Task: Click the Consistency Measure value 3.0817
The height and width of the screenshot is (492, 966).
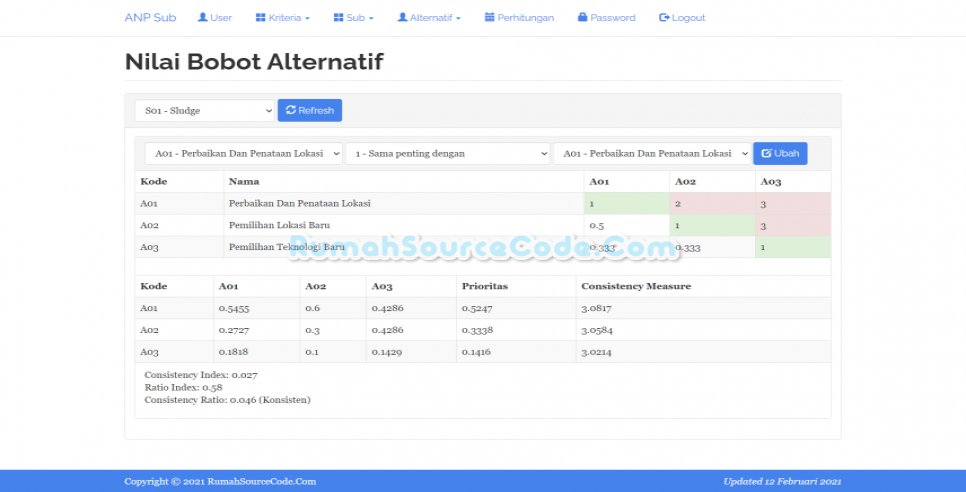Action: point(703,308)
